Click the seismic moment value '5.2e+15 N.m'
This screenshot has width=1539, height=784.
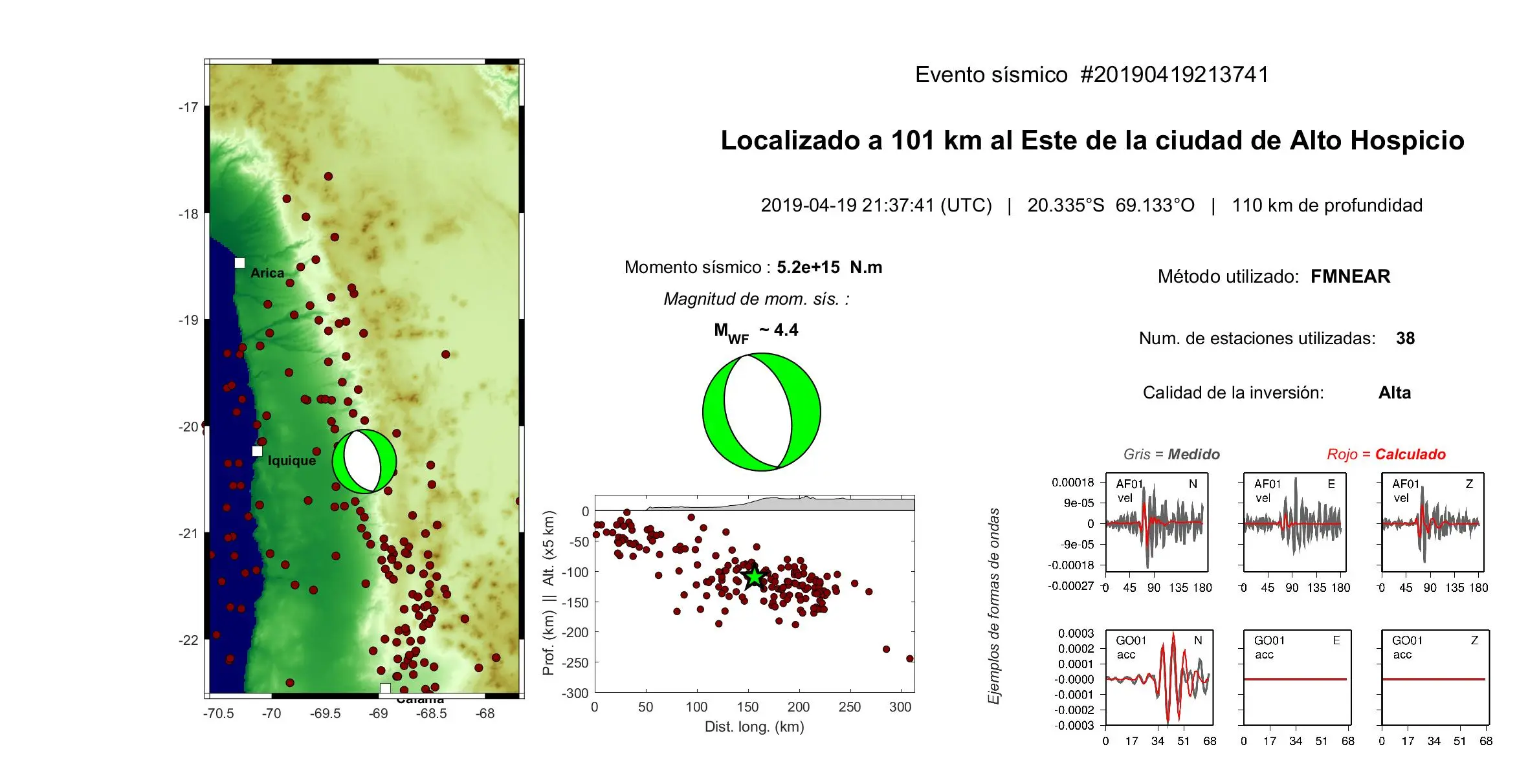tap(829, 267)
